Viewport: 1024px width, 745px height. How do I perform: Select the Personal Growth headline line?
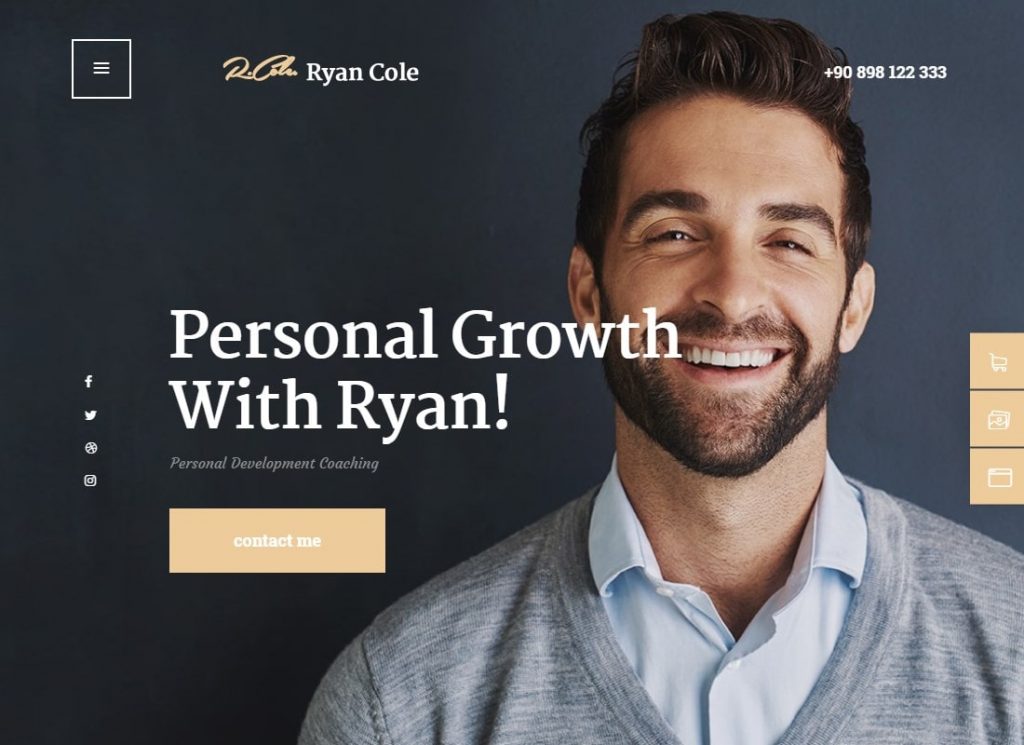point(424,334)
